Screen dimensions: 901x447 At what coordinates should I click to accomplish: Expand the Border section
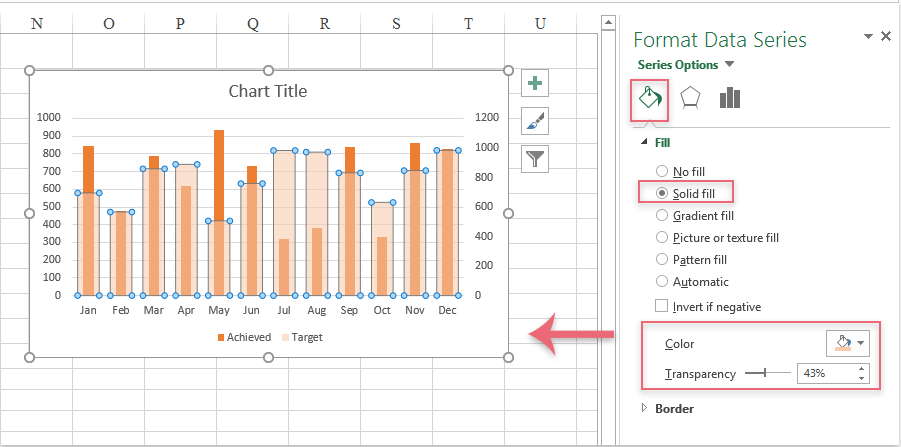tap(645, 408)
